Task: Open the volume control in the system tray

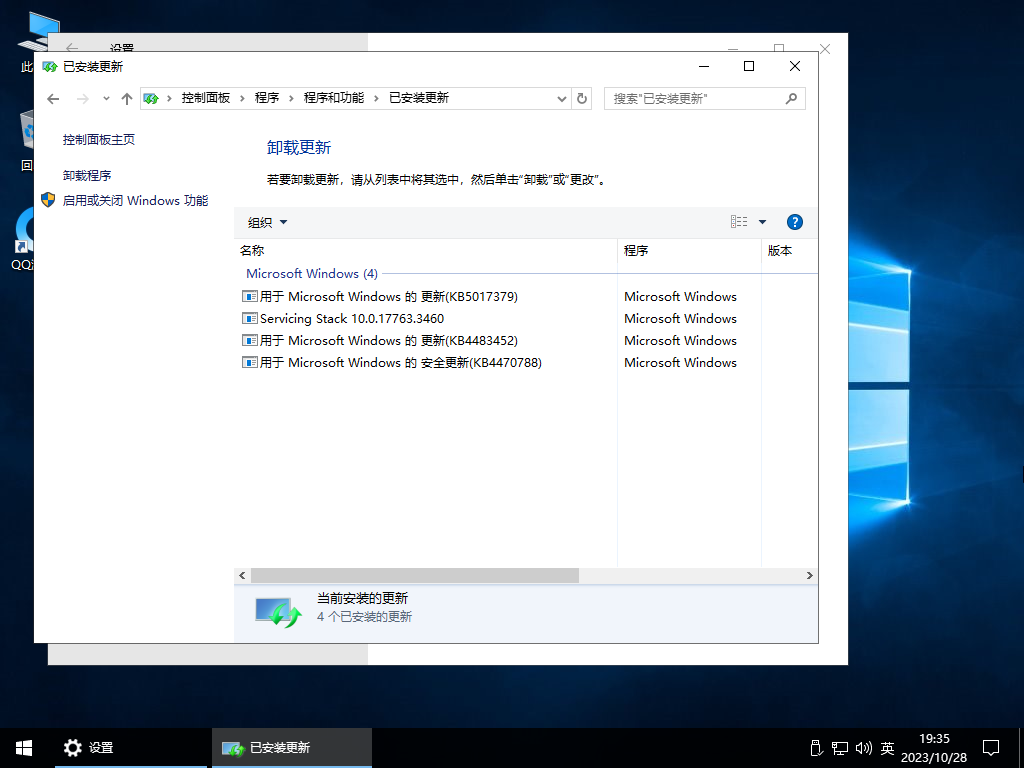Action: coord(863,747)
